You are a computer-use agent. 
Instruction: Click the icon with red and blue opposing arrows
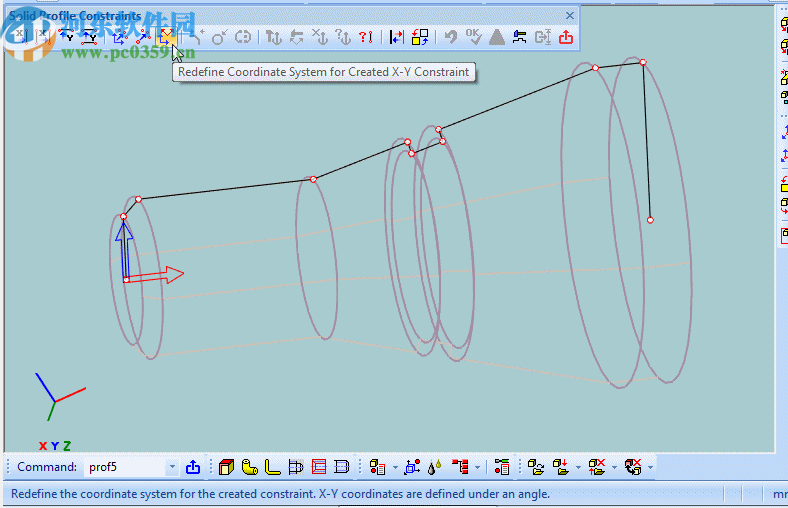tap(397, 37)
